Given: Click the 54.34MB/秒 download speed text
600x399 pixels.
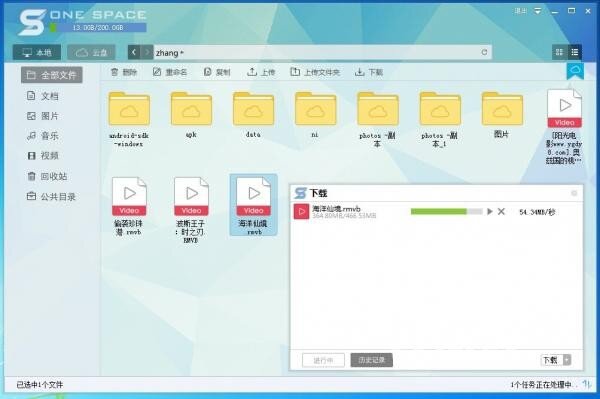Looking at the screenshot, I should click(x=537, y=212).
